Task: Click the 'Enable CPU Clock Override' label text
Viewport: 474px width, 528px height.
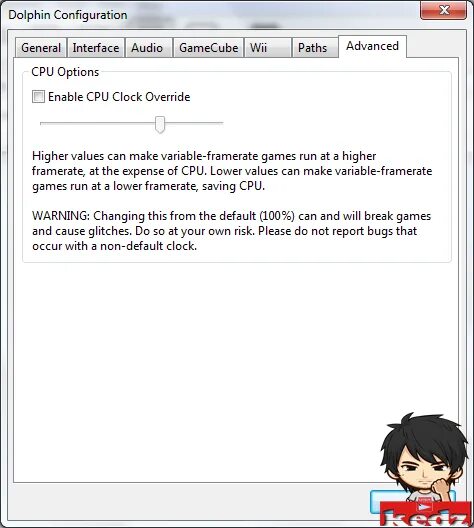Action: pyautogui.click(x=119, y=97)
